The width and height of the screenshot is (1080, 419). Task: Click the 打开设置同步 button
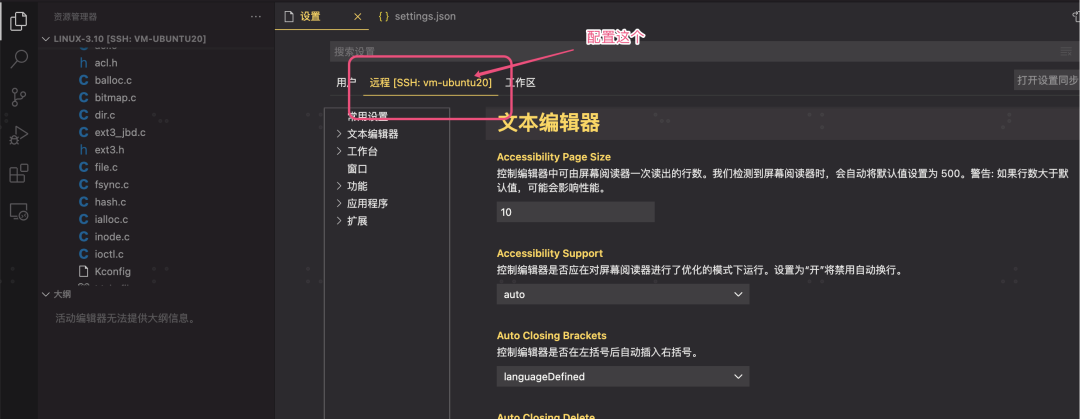coord(1047,80)
